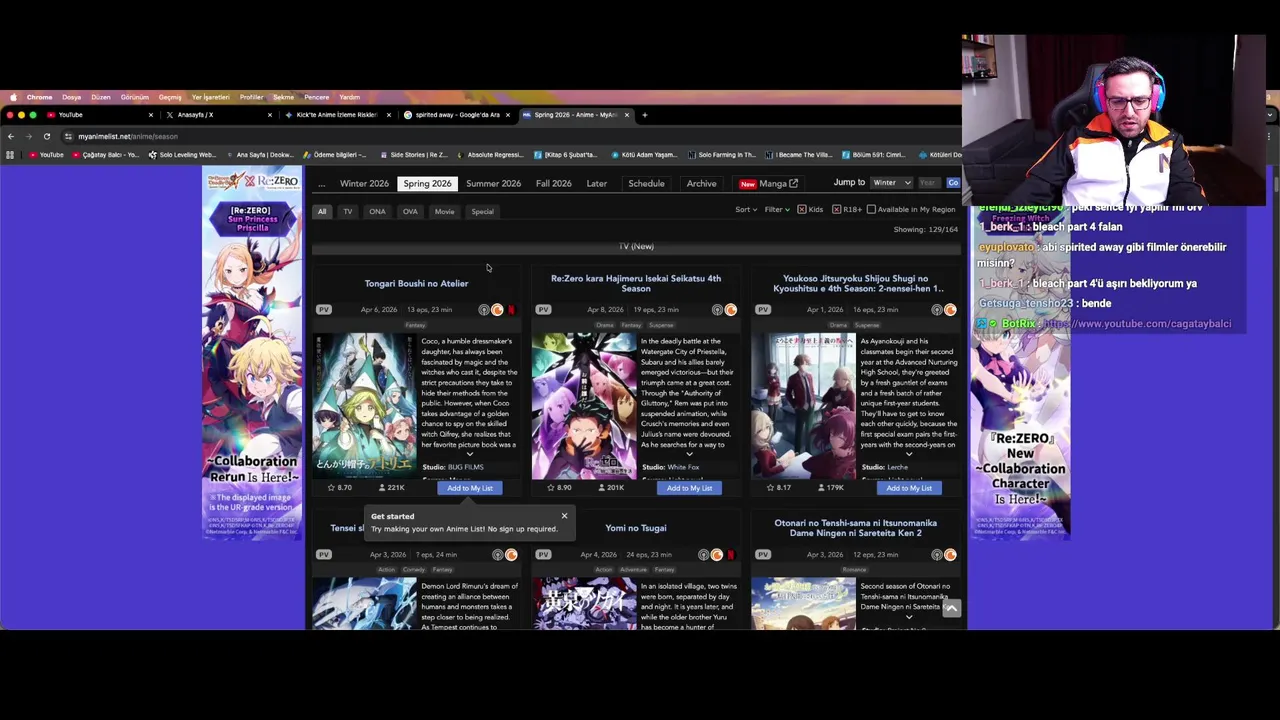The image size is (1280, 720).
Task: Click the star score 8.70 on Tongari Boushi
Action: (x=340, y=488)
